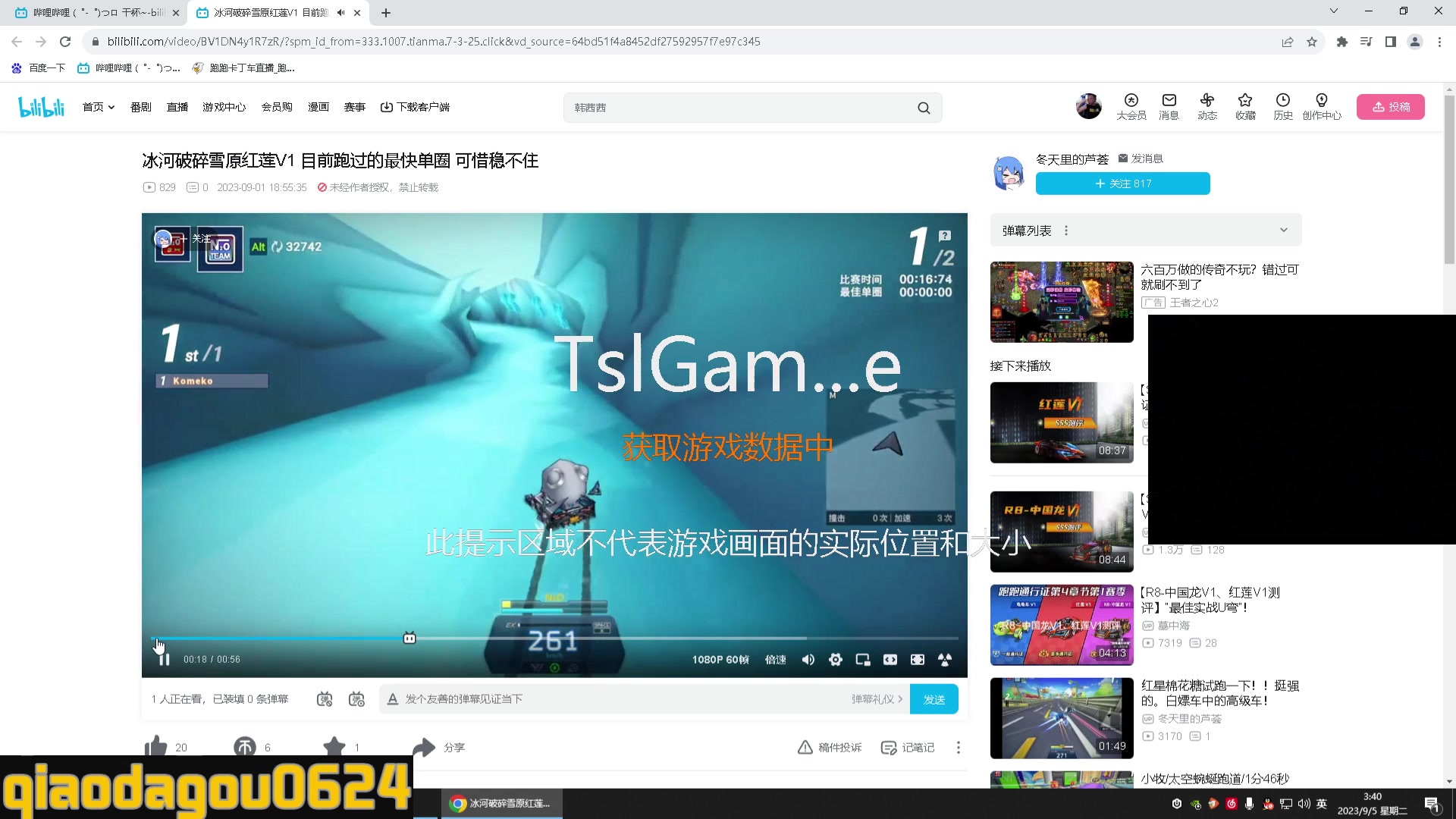Open the R8-中国龙V1 08:44 thumbnail
1456x819 pixels.
1062,532
